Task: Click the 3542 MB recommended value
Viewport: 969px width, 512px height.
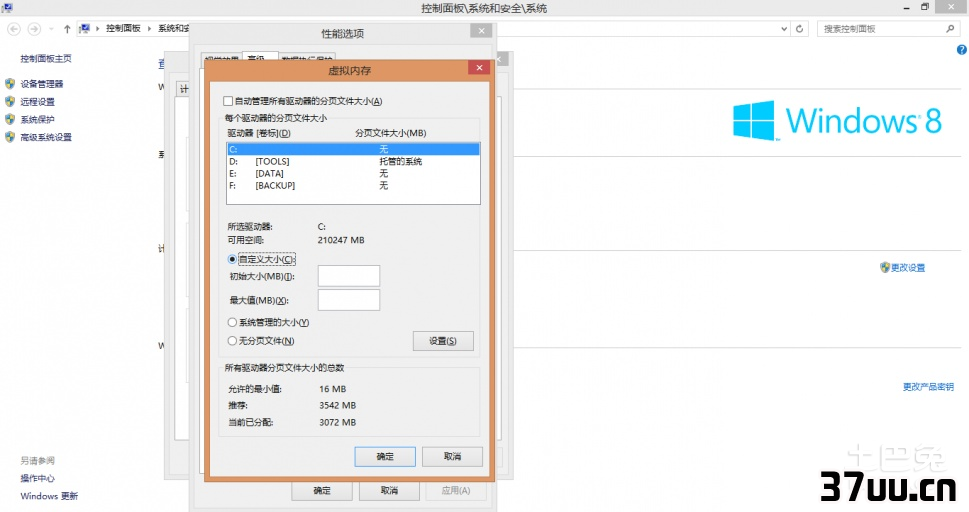Action: [337, 406]
